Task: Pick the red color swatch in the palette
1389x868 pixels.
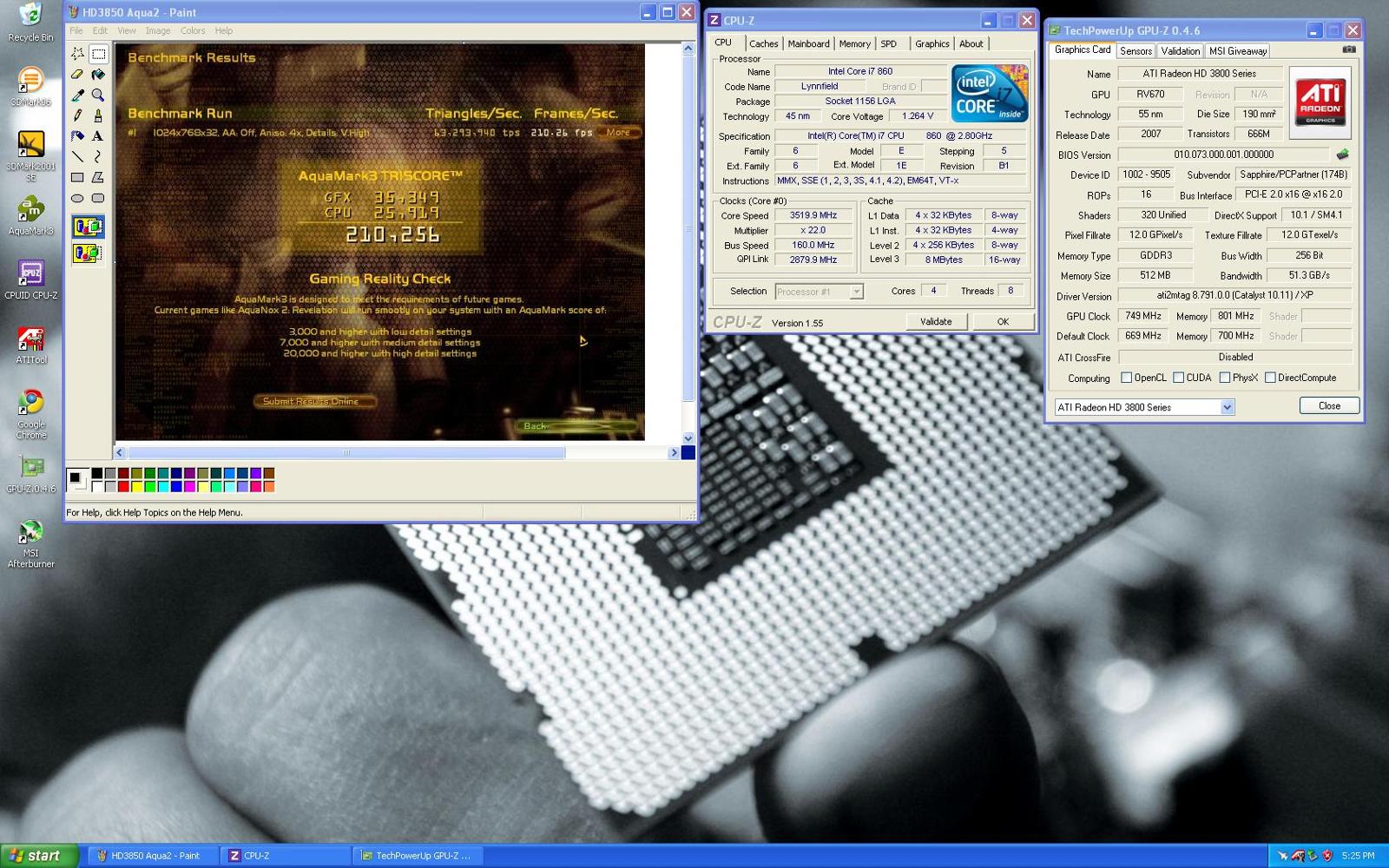Action: [123, 486]
